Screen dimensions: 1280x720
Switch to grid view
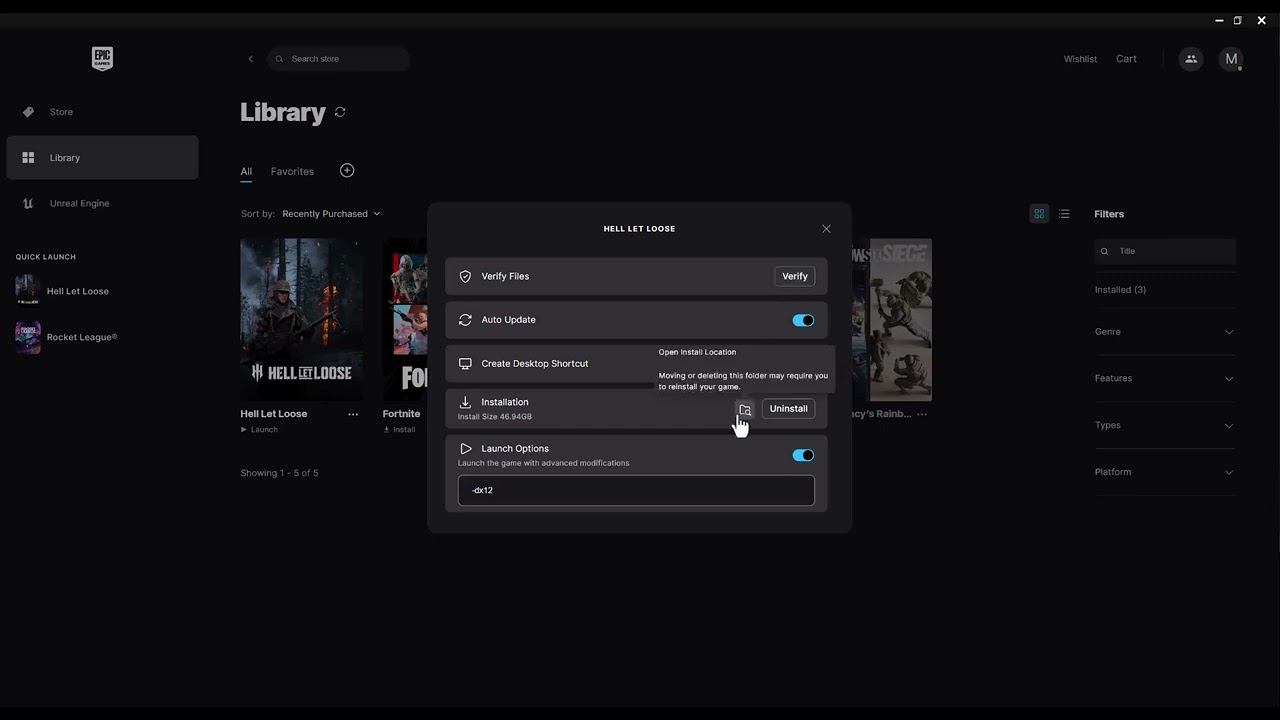click(1039, 214)
